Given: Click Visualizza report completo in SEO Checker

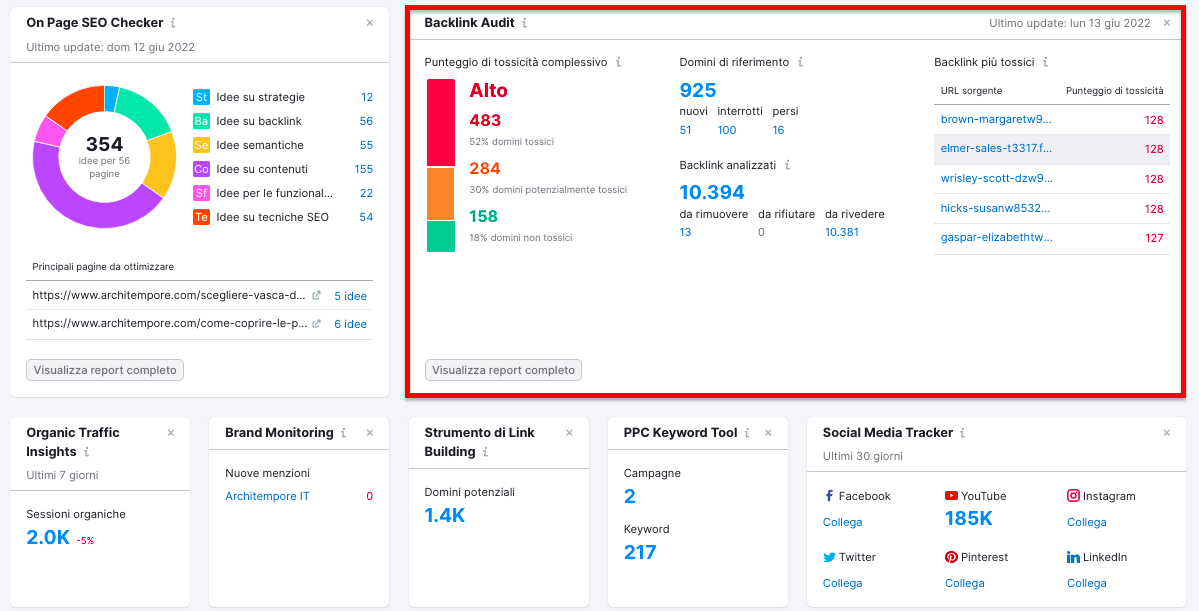Looking at the screenshot, I should pos(105,370).
